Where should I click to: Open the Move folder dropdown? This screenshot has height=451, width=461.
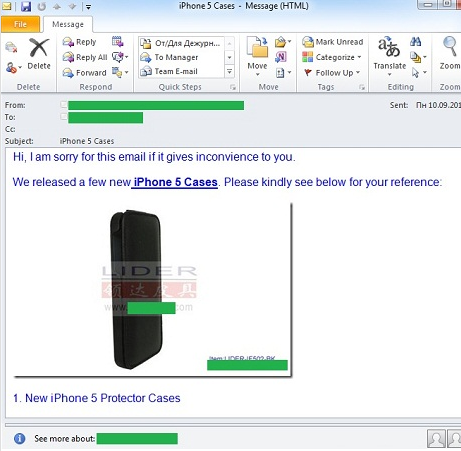click(257, 56)
